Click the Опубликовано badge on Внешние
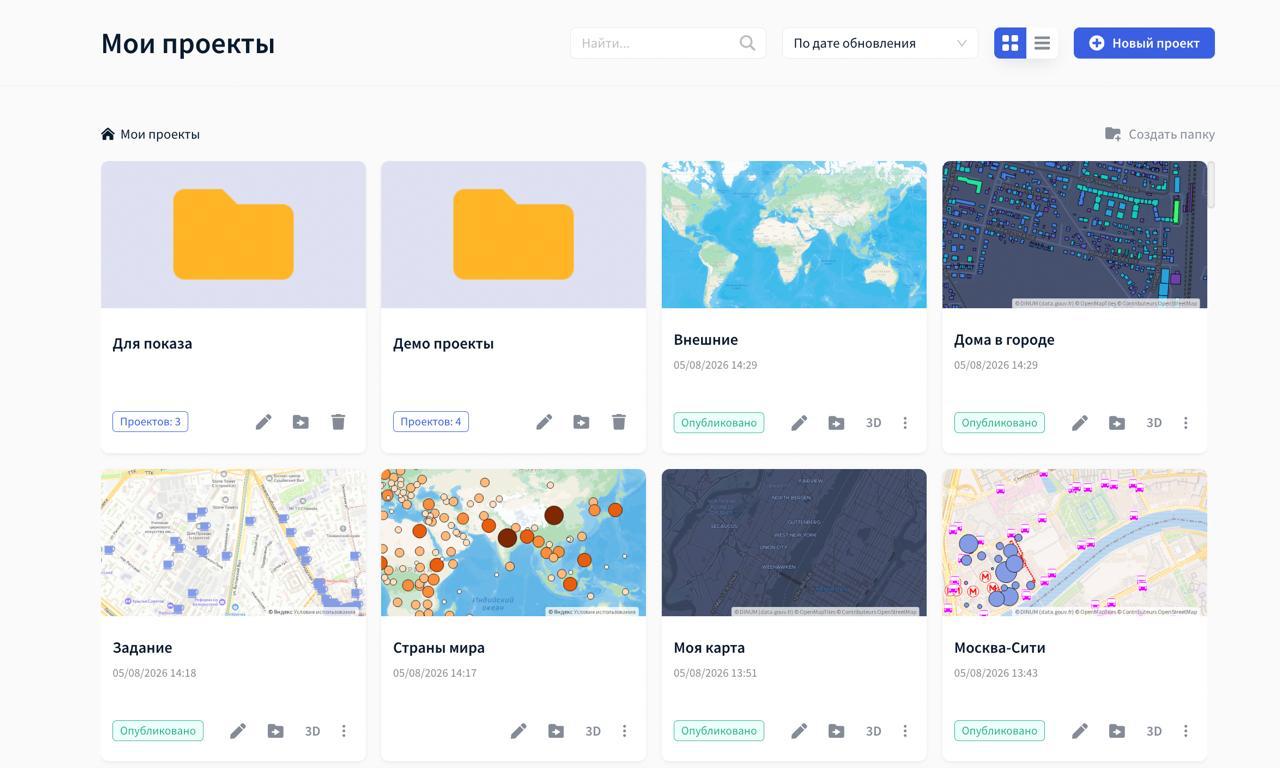The height and width of the screenshot is (768, 1280). 718,423
